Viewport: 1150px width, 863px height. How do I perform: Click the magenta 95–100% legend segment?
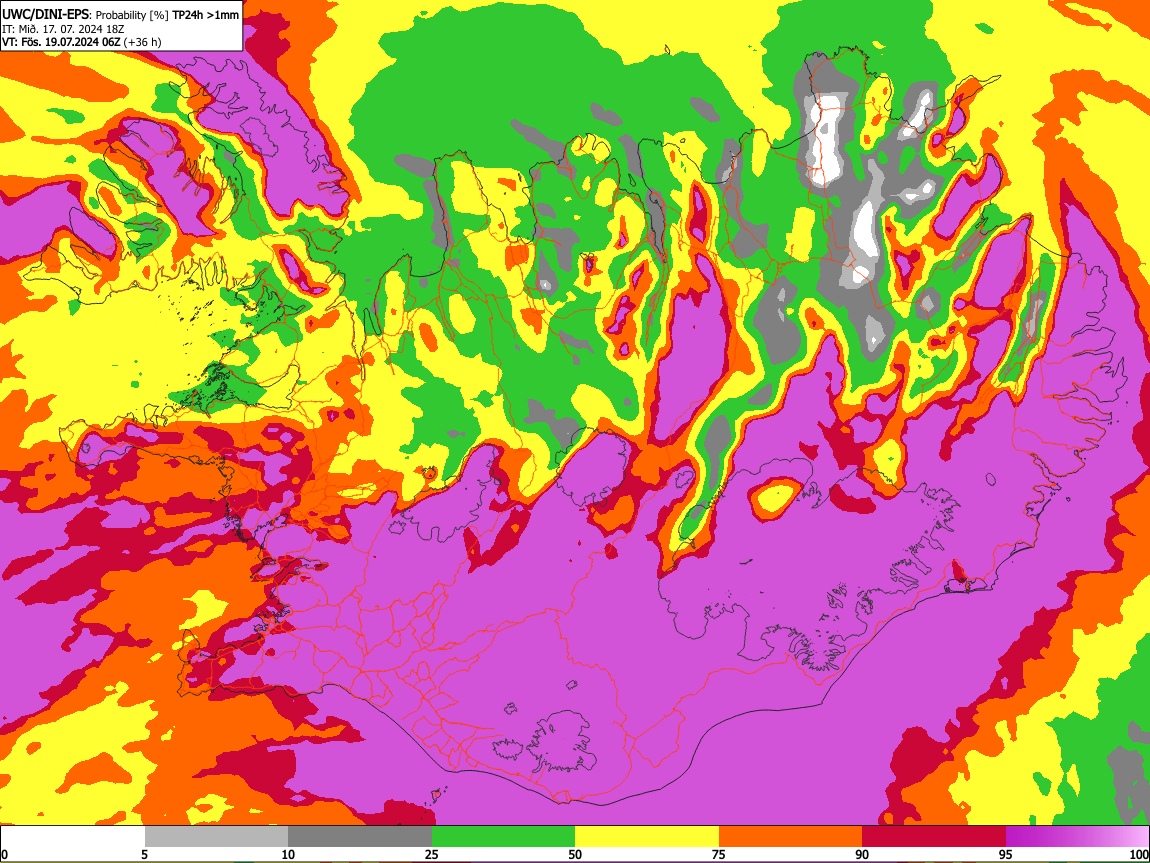[1077, 837]
